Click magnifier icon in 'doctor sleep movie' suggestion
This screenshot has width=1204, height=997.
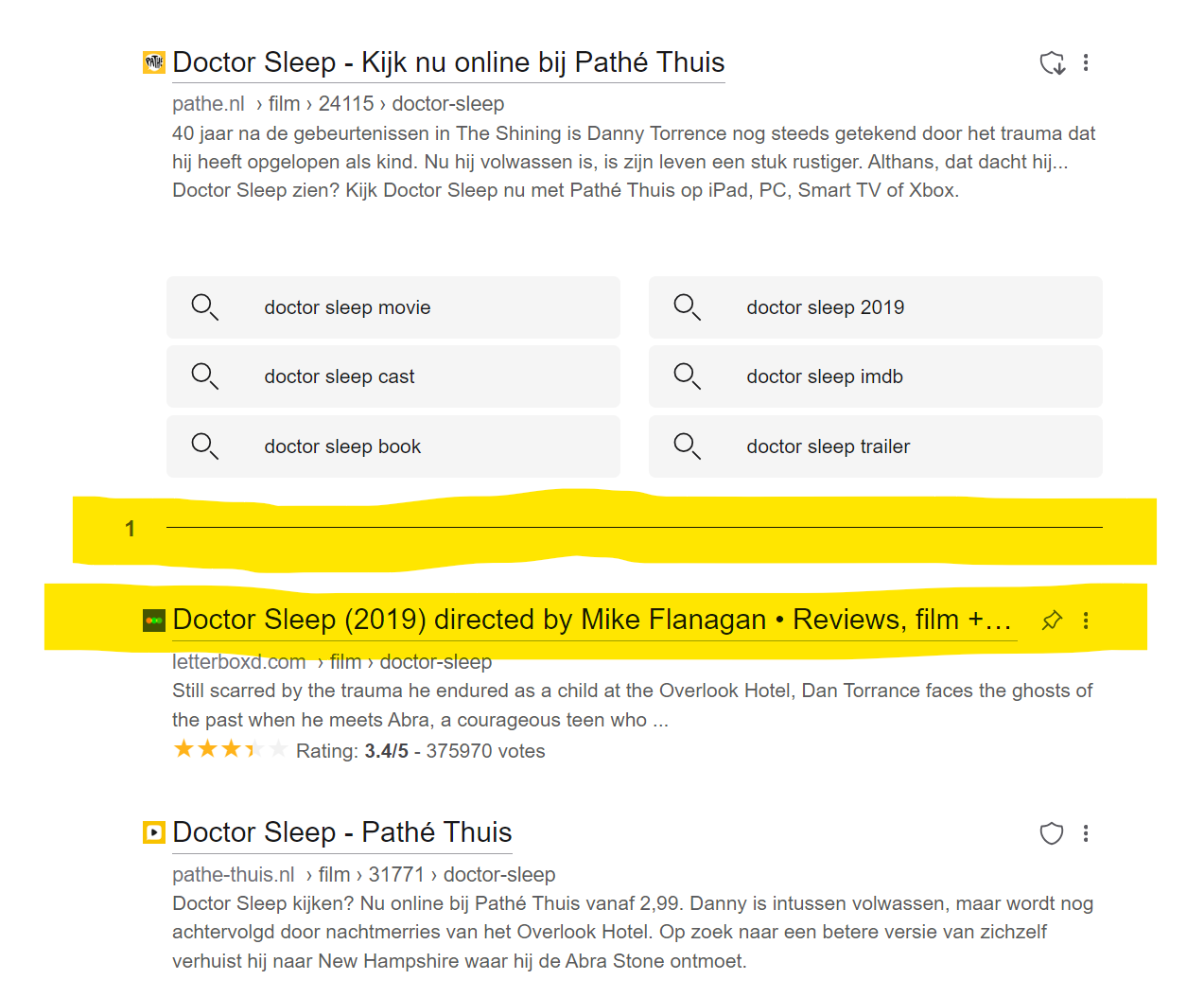click(x=204, y=307)
